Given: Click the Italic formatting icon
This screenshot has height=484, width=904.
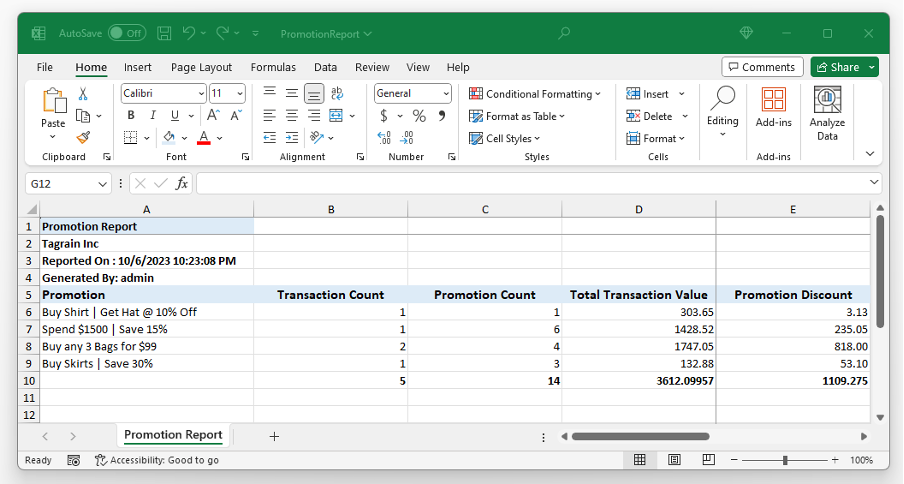Looking at the screenshot, I should click(x=153, y=116).
